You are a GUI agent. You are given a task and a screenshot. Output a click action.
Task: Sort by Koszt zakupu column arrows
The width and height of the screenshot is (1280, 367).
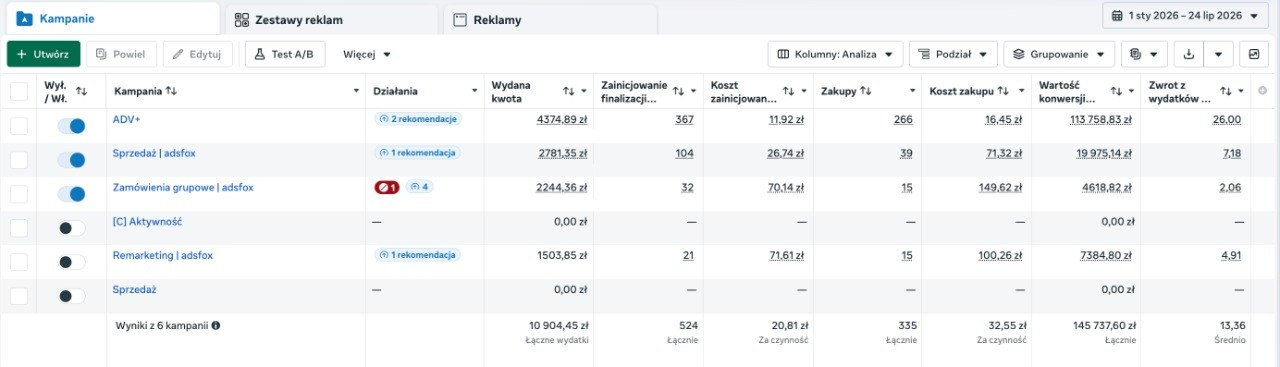click(x=1003, y=91)
